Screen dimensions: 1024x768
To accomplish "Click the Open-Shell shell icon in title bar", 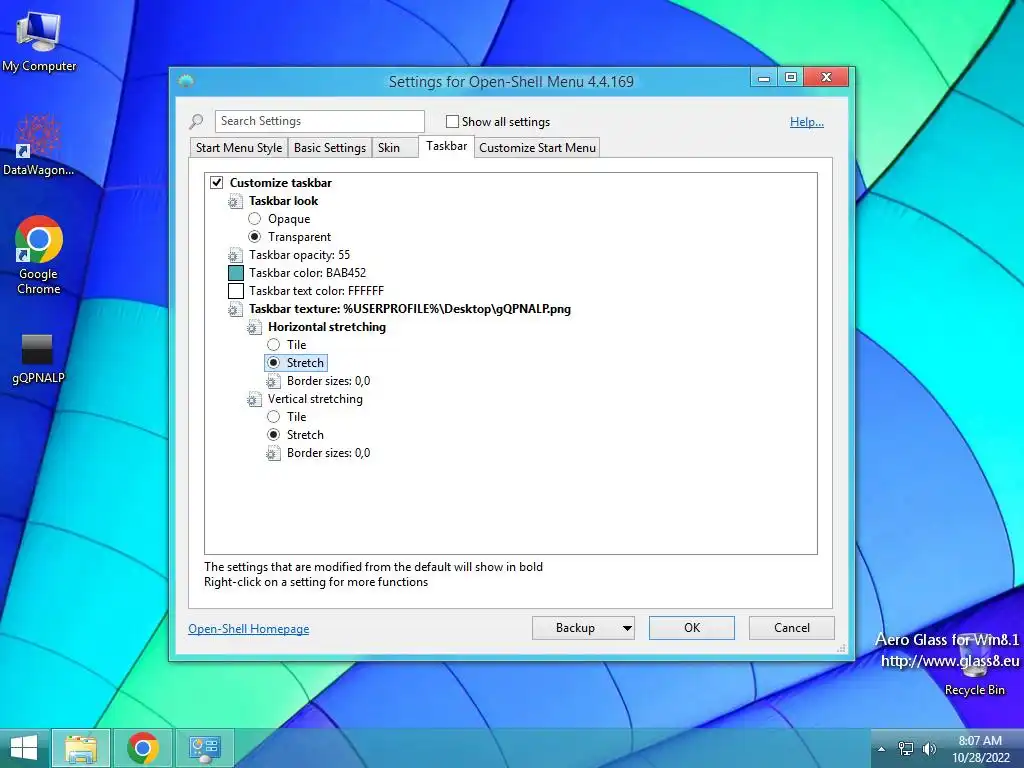I will [186, 82].
